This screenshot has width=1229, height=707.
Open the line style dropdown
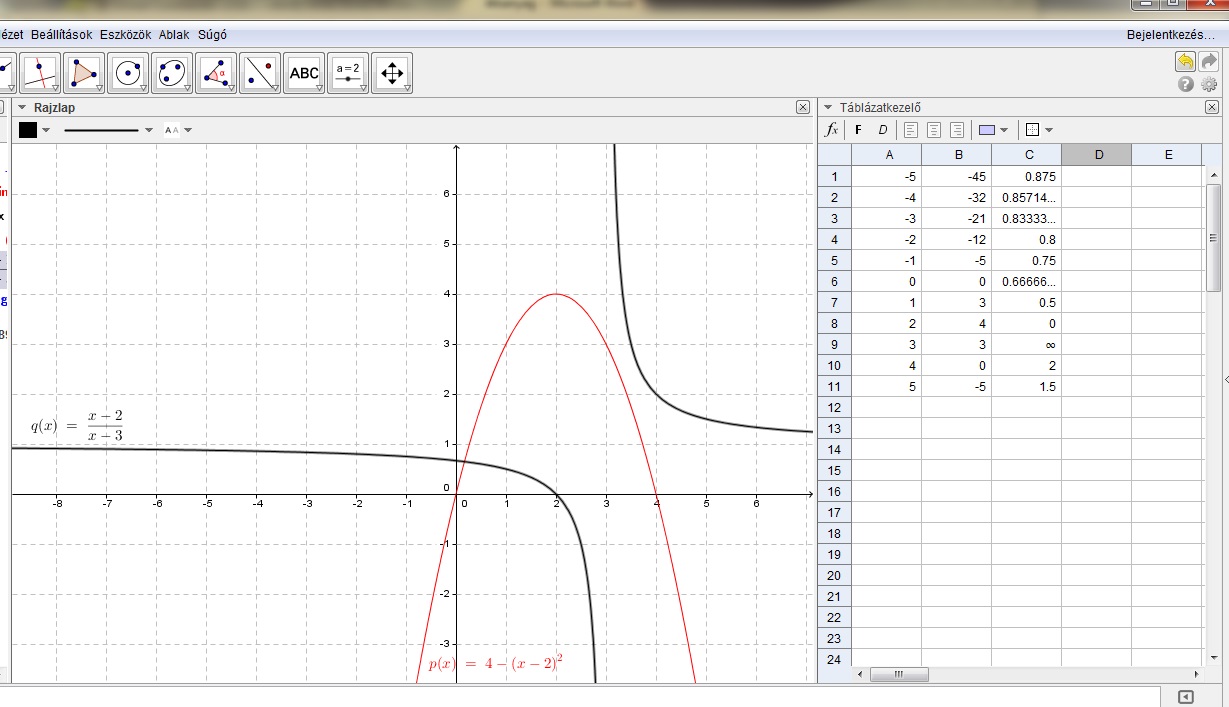149,130
